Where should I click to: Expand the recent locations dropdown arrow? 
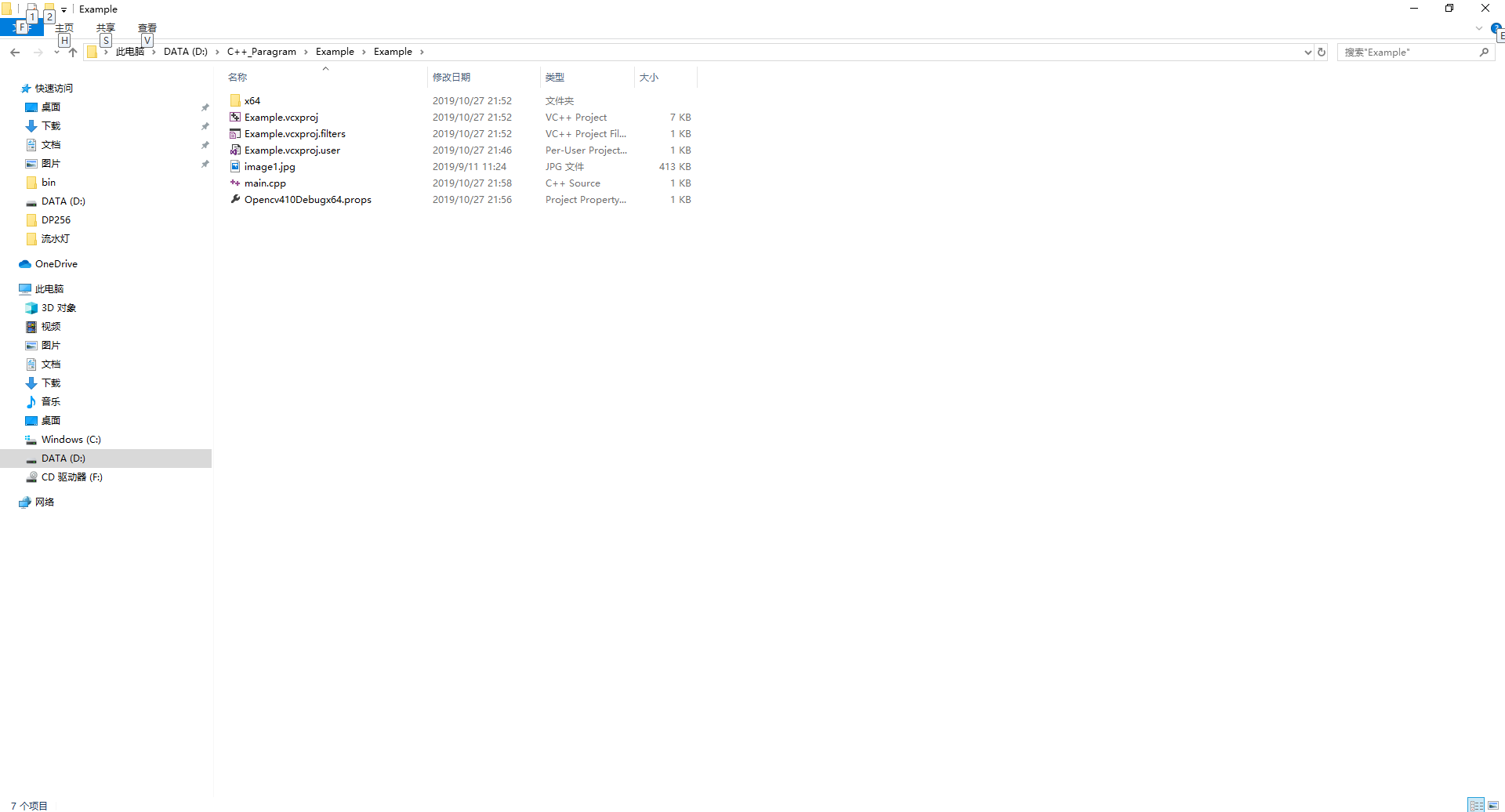pyautogui.click(x=56, y=52)
